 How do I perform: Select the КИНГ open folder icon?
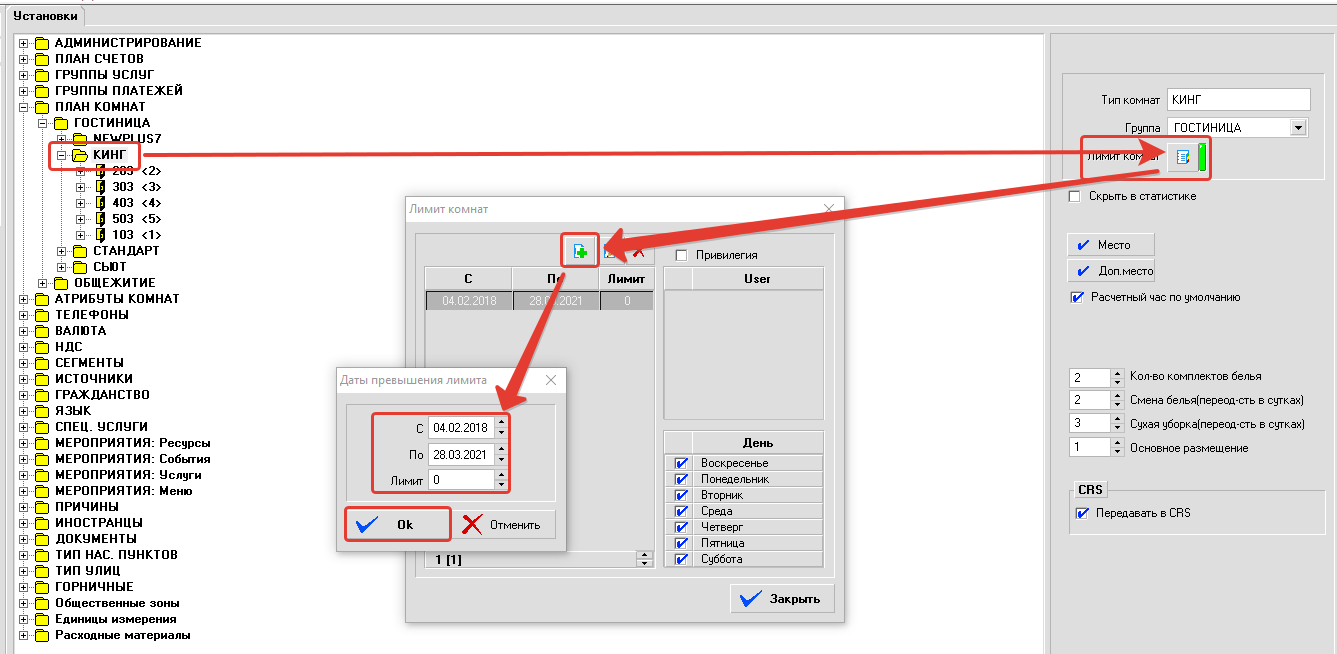pos(80,155)
